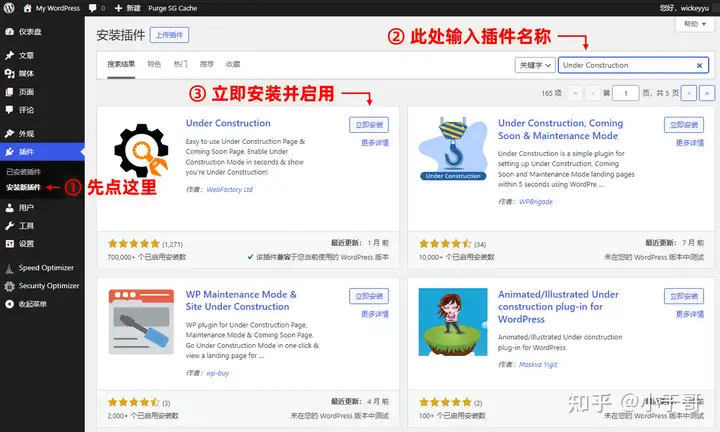Switch to the 搜索结果 tab
Image resolution: width=720 pixels, height=432 pixels.
(x=121, y=64)
